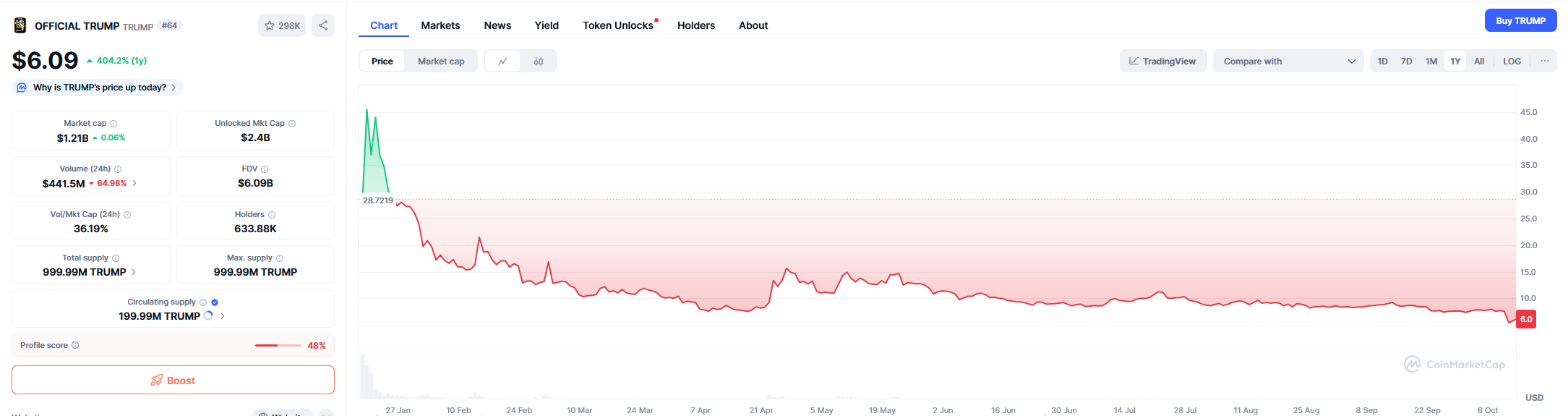1568x416 pixels.
Task: Click the Unlocked Mkt Cap info icon
Action: click(x=292, y=124)
